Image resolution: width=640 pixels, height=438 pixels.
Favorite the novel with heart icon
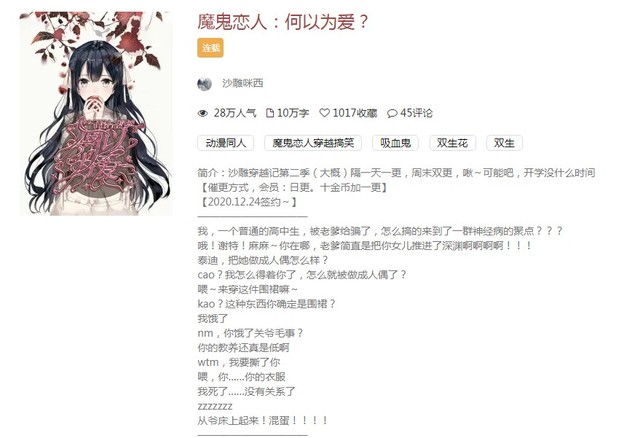pos(324,113)
